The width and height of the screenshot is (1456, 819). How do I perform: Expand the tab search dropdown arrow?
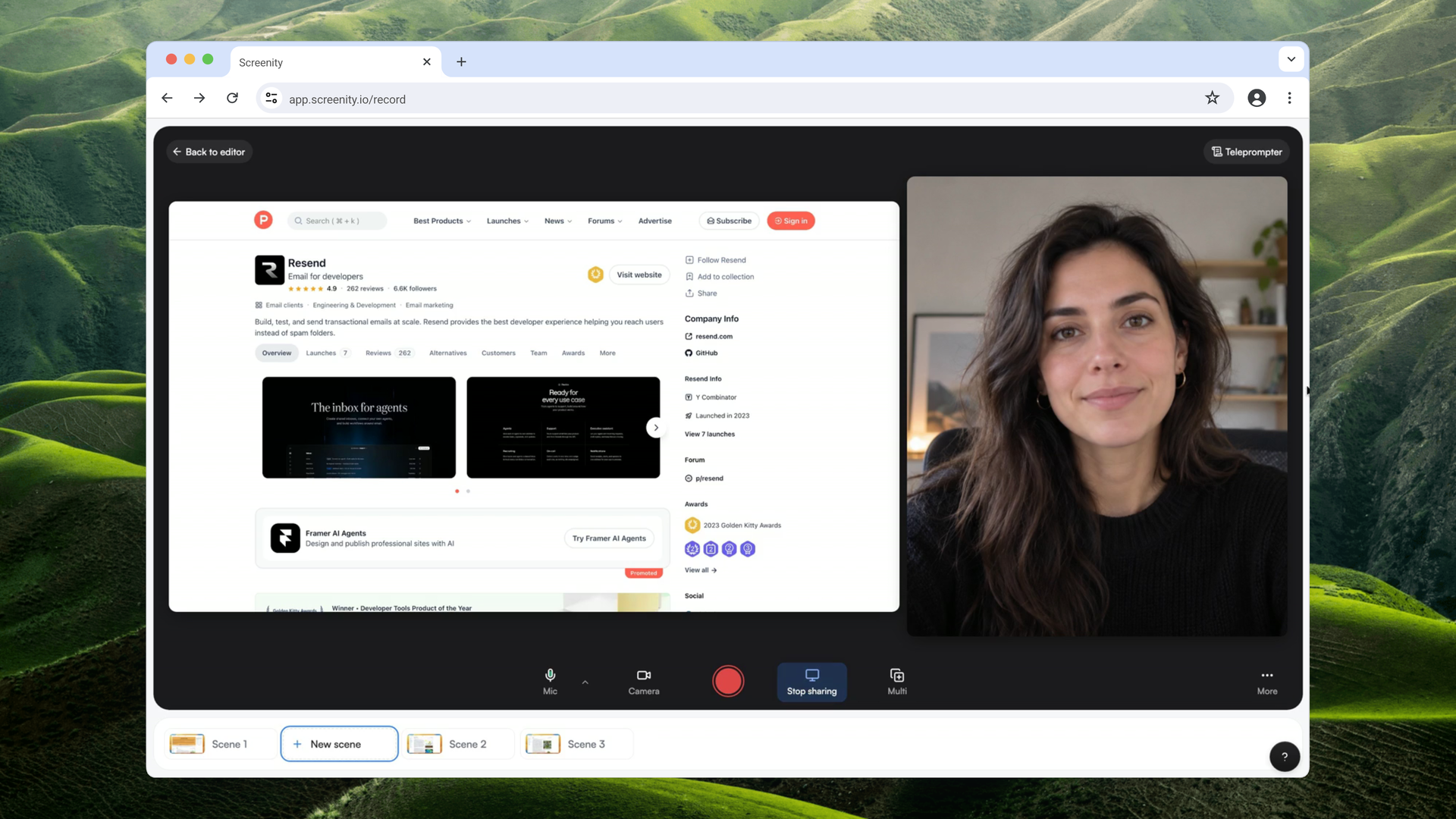click(1291, 59)
